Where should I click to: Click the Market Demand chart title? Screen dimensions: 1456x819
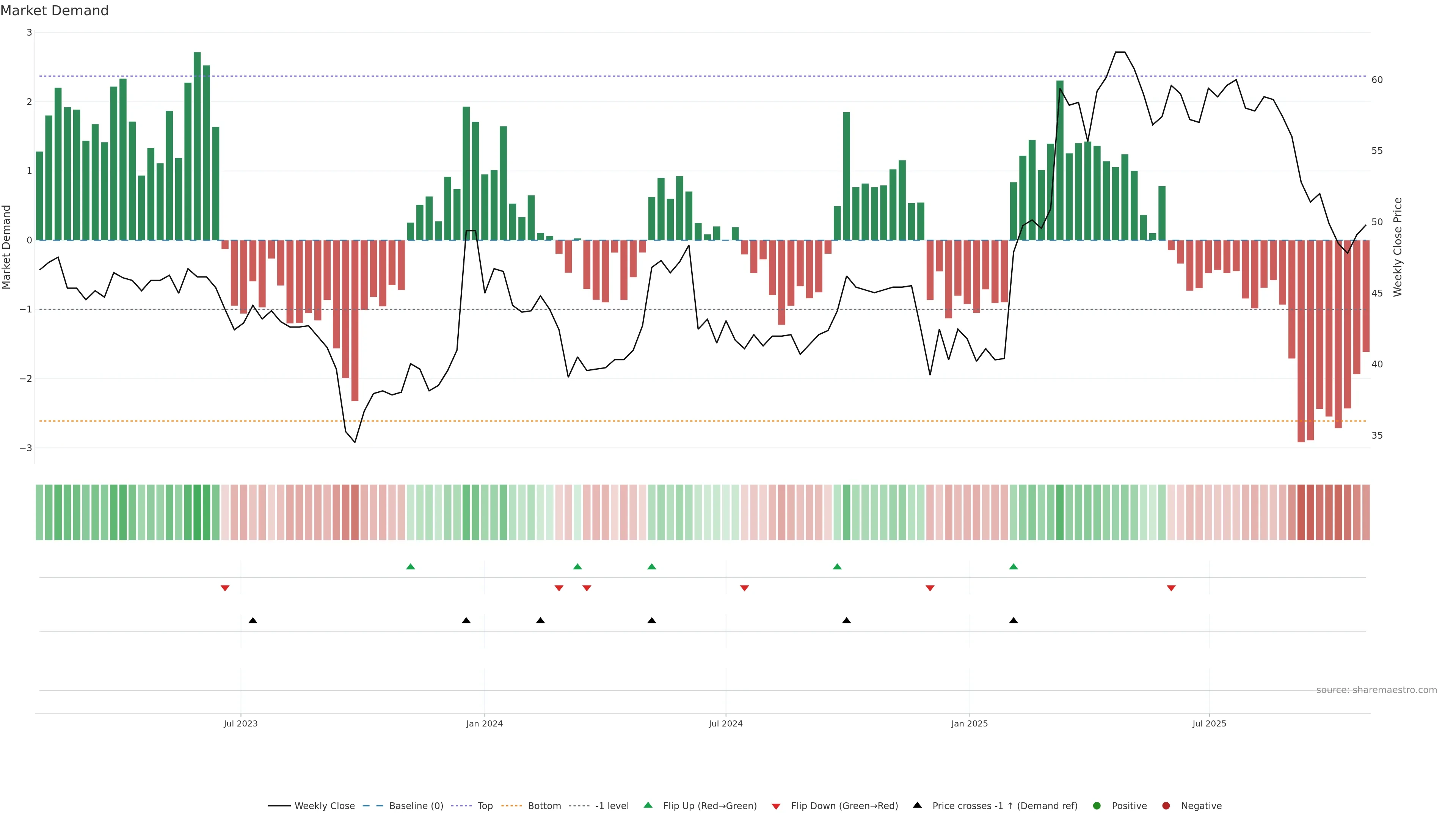click(54, 11)
